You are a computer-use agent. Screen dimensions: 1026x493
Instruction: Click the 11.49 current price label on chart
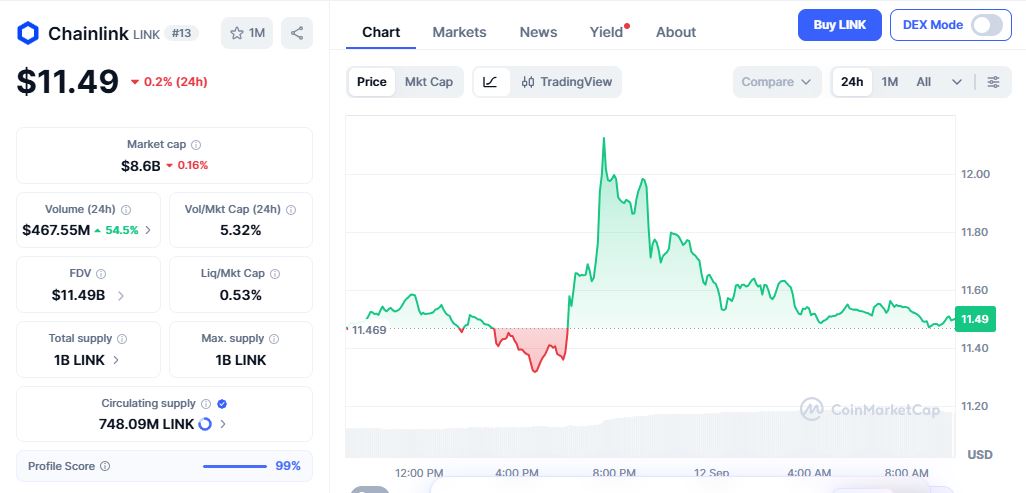click(975, 320)
